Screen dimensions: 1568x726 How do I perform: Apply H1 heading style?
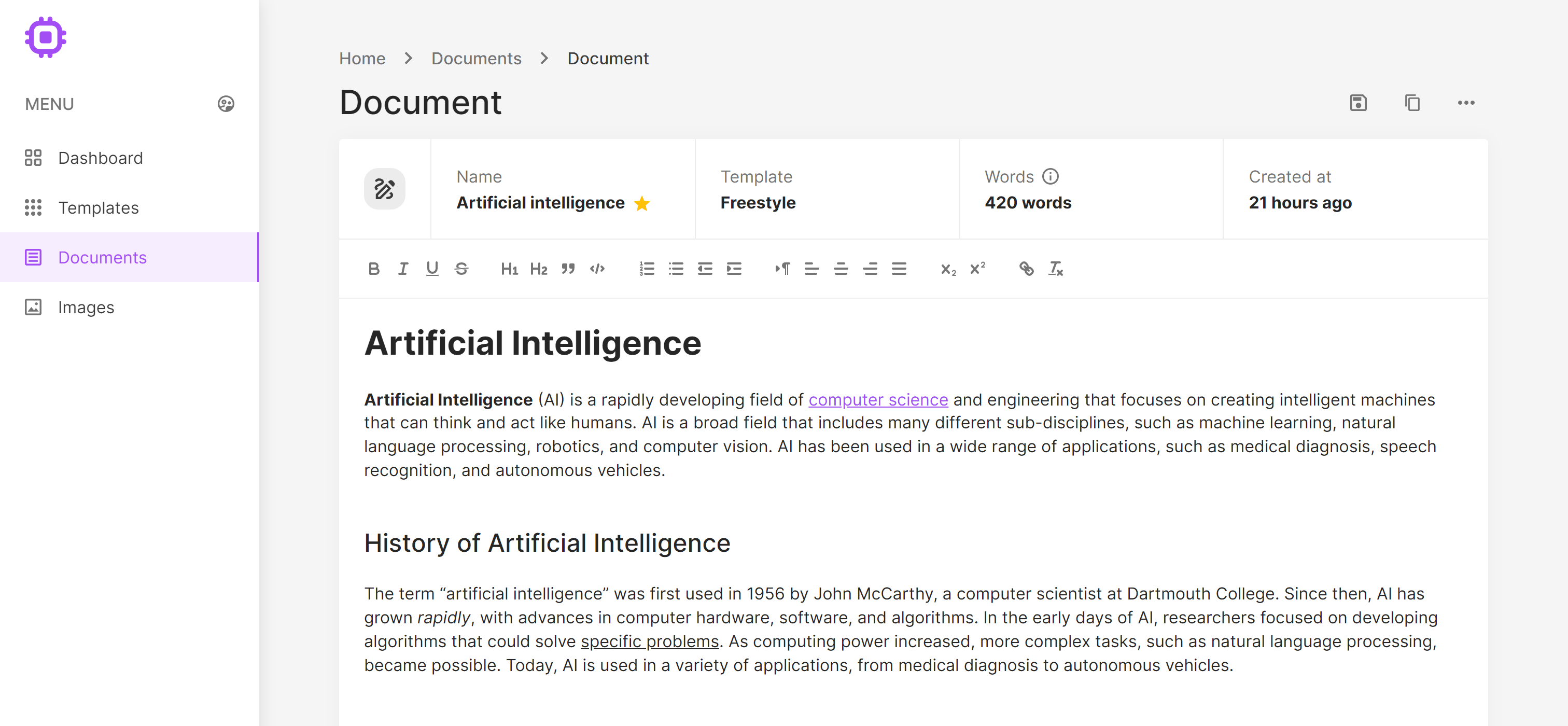pos(511,268)
